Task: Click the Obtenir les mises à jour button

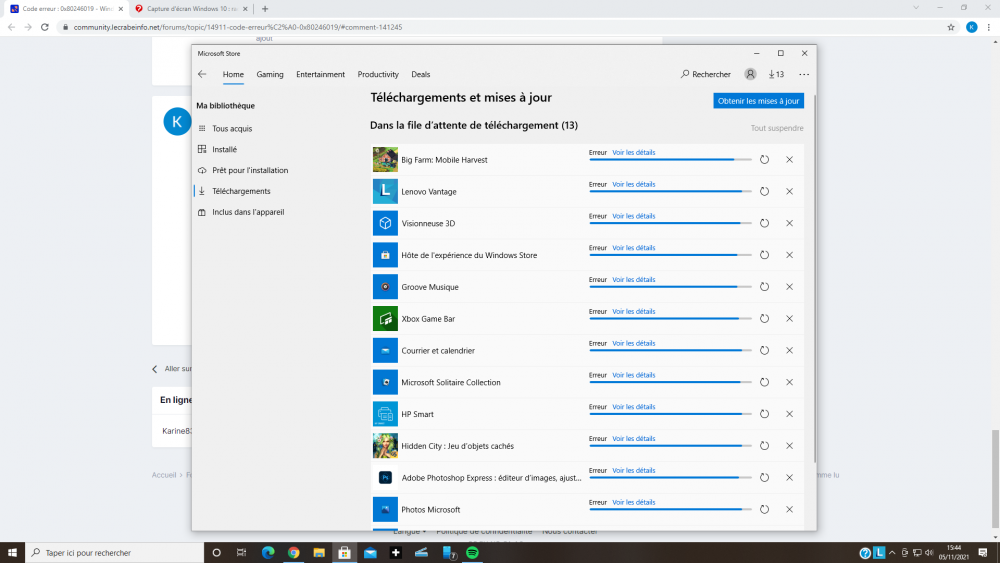Action: (x=758, y=101)
